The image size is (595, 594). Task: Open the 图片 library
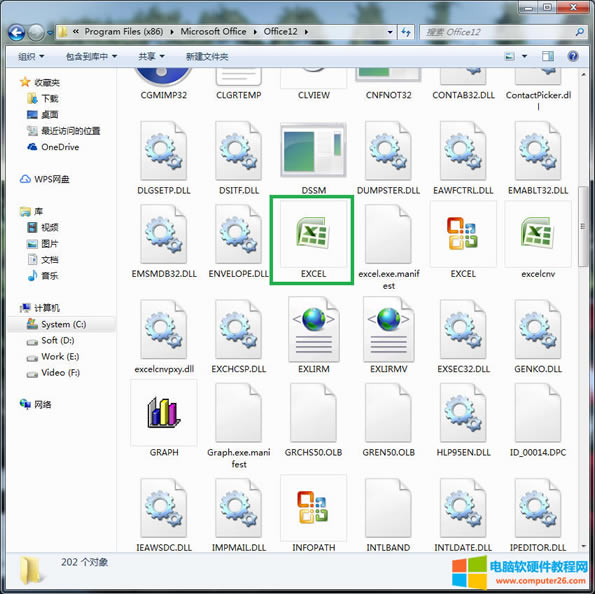coord(43,244)
